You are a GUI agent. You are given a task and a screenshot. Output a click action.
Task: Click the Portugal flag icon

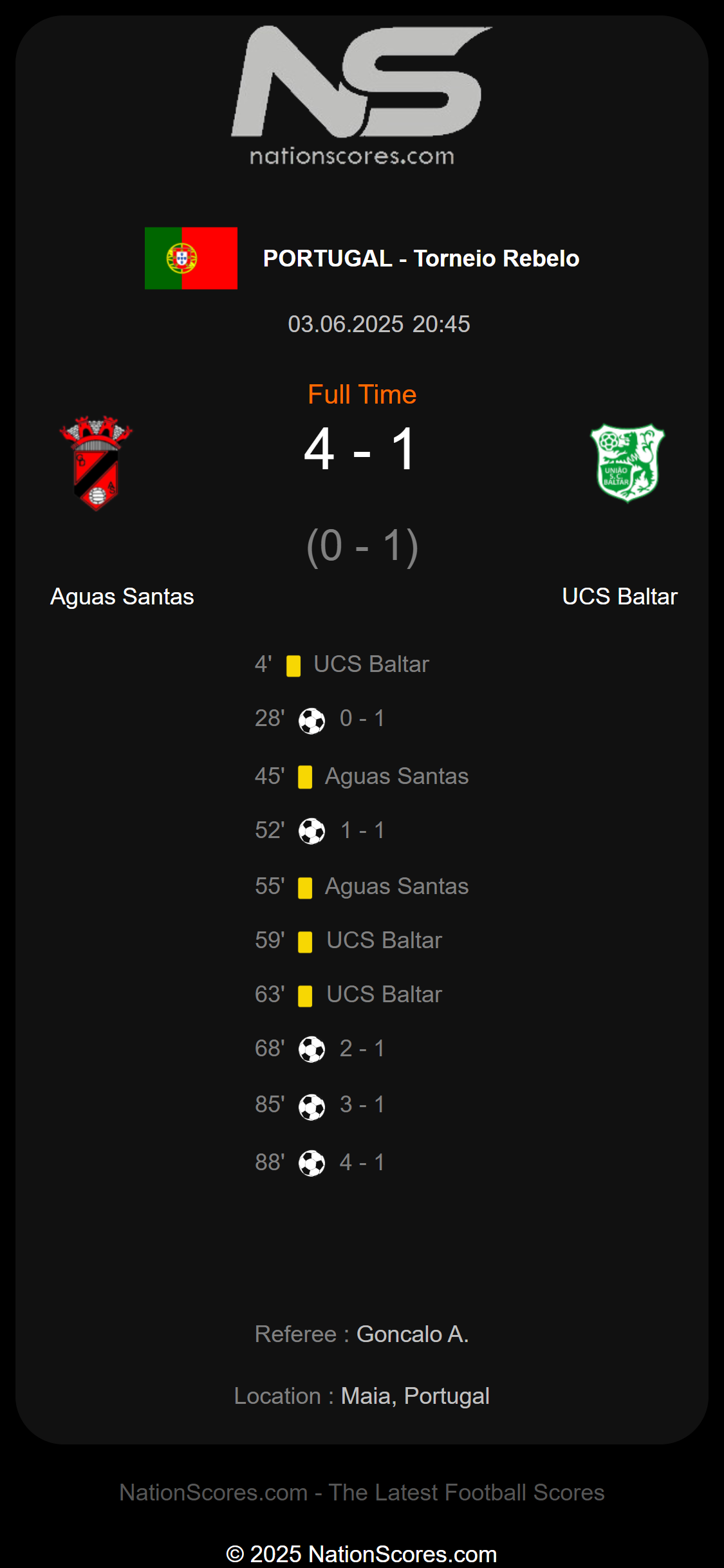click(x=191, y=258)
